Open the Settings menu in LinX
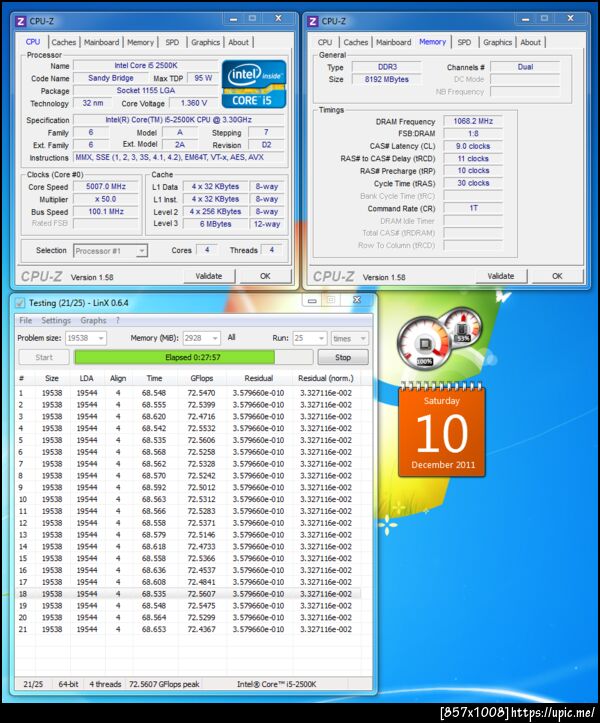 (56, 320)
